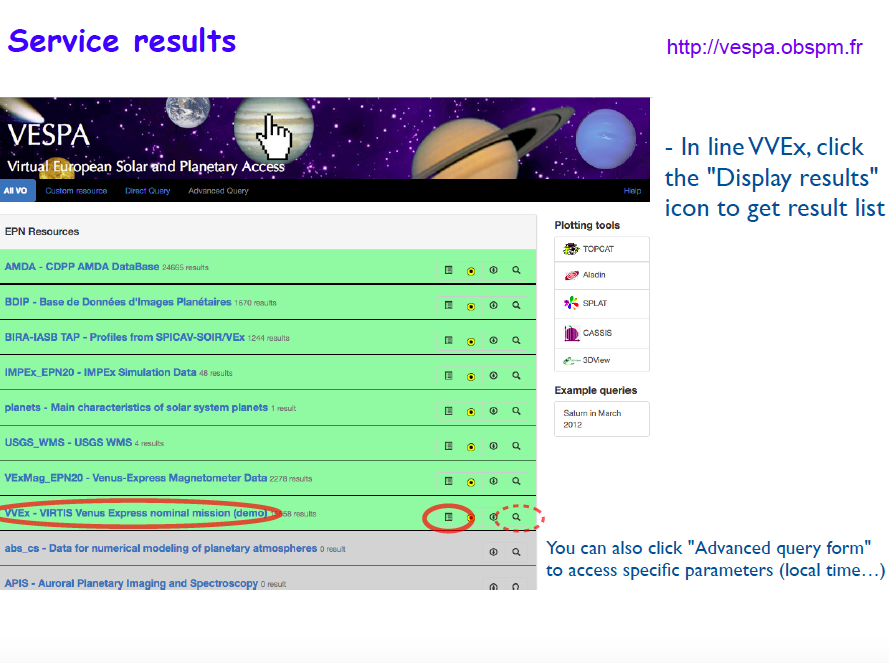
Task: Click Display results icon in BIRA-IASB TAP row
Action: coord(448,341)
